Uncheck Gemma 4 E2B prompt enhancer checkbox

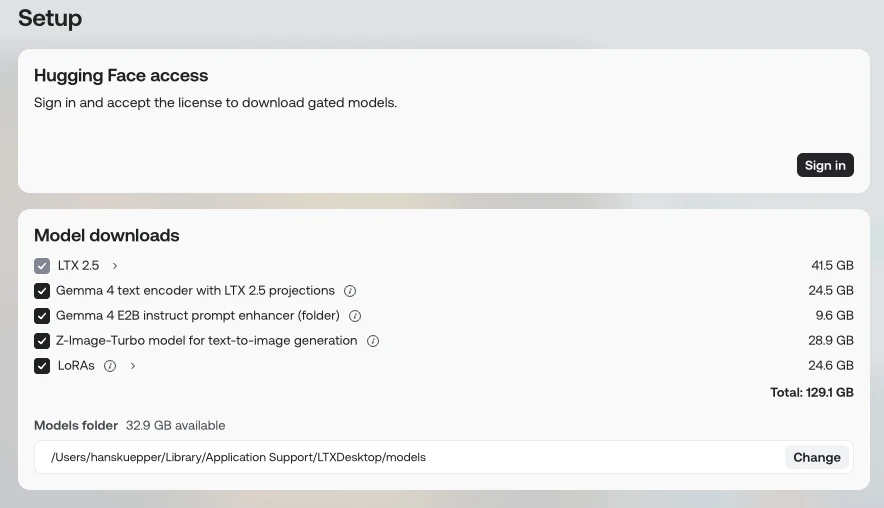pyautogui.click(x=42, y=316)
